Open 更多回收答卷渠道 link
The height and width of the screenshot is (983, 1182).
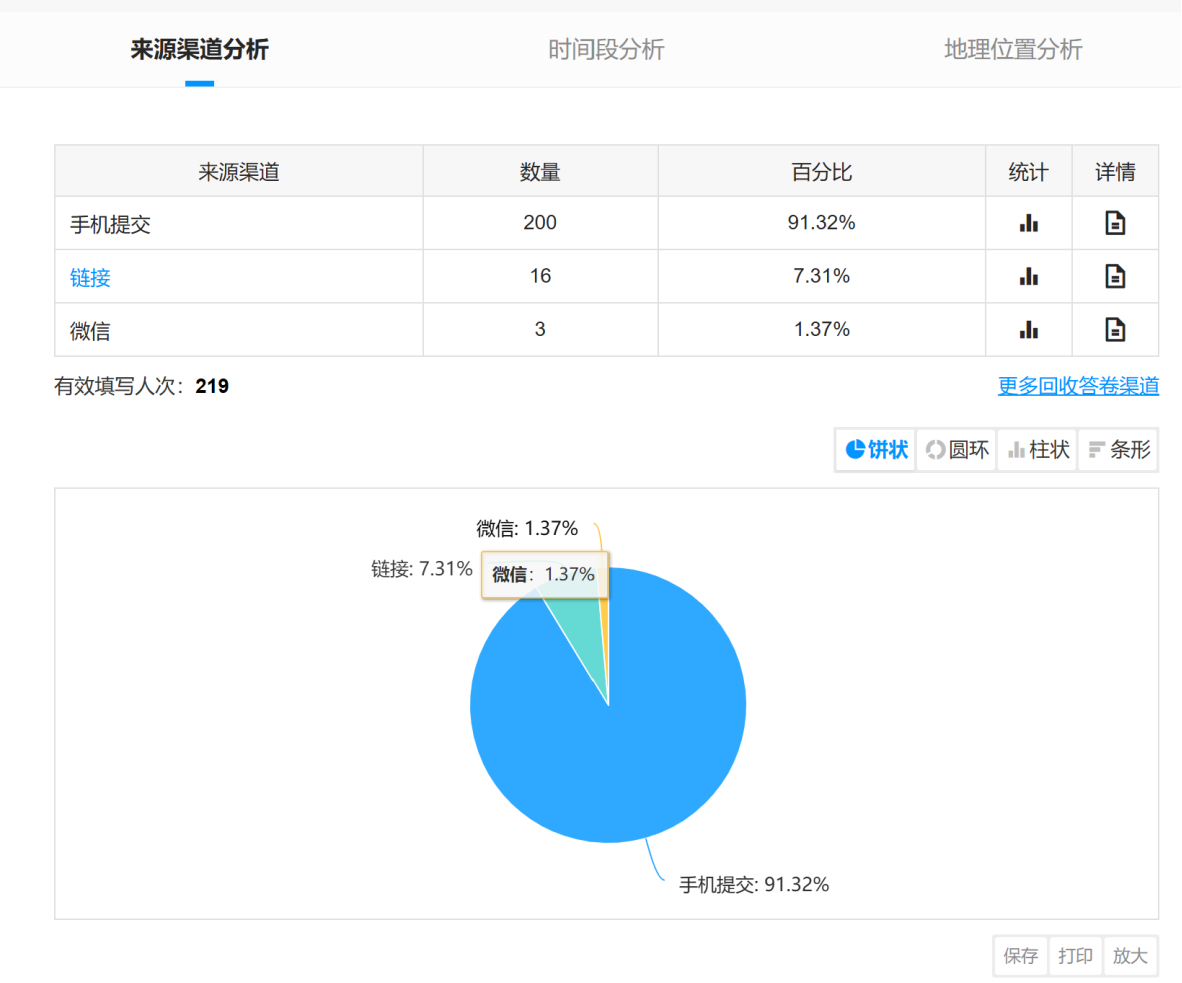[x=1078, y=386]
